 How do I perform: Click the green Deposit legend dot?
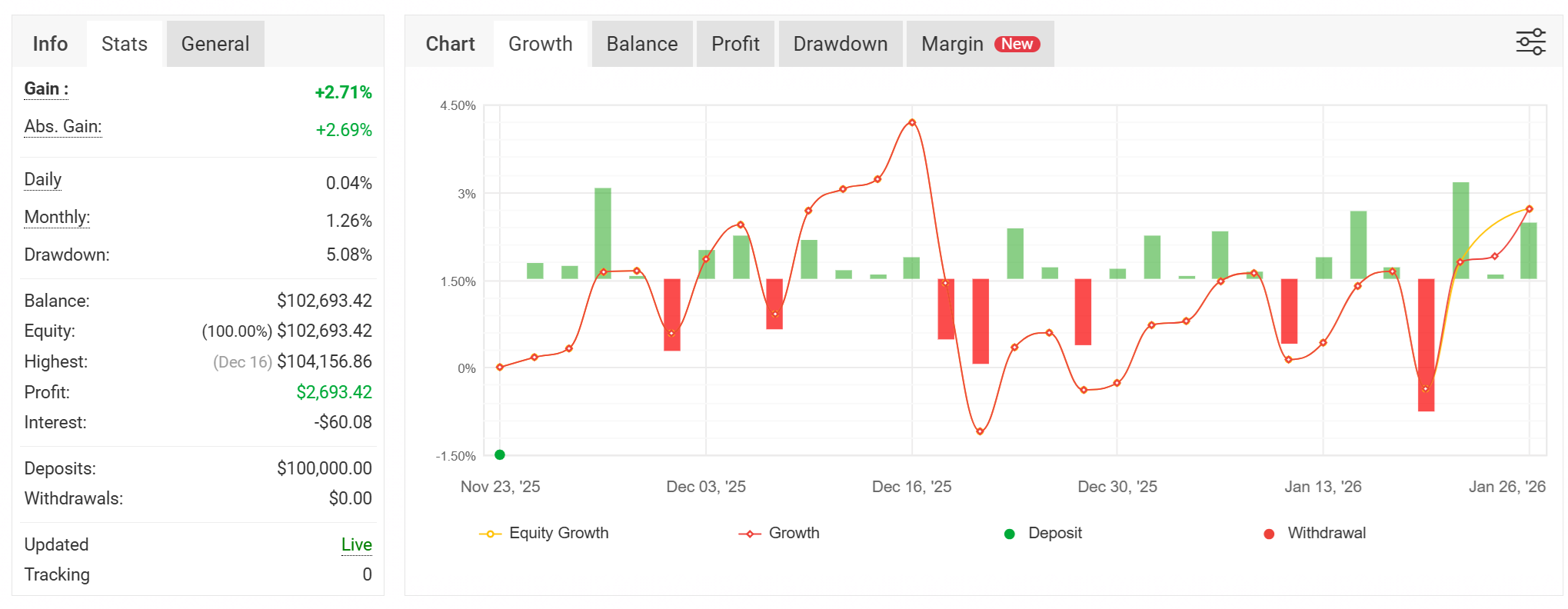pos(1010,534)
